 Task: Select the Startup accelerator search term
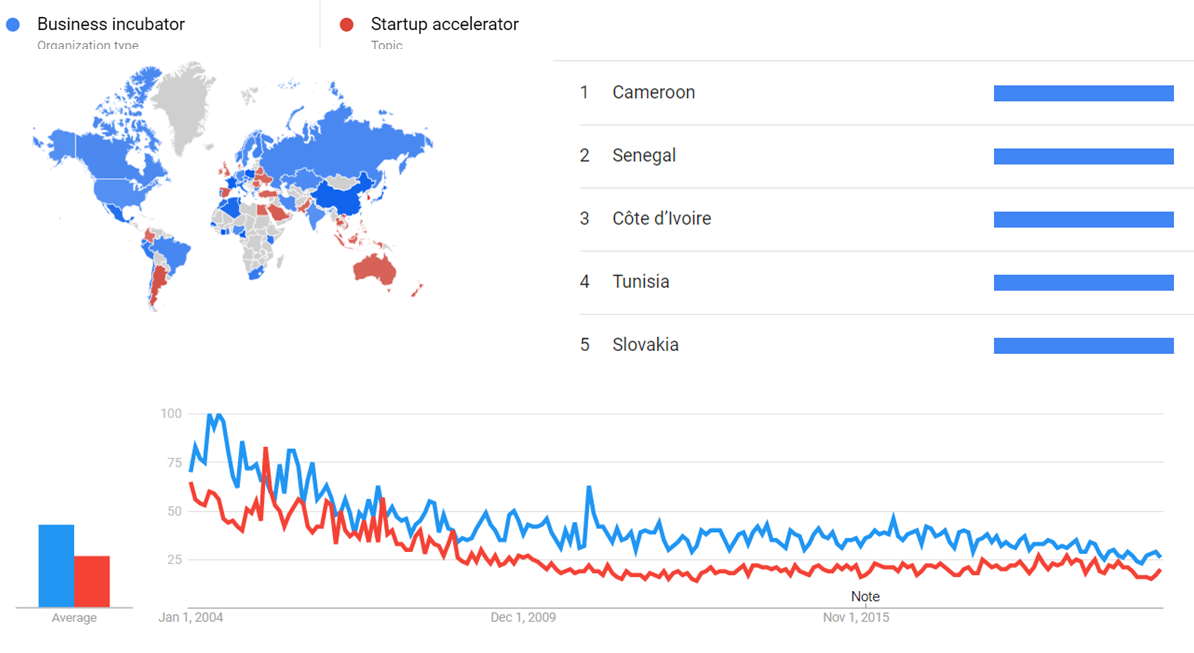[444, 24]
